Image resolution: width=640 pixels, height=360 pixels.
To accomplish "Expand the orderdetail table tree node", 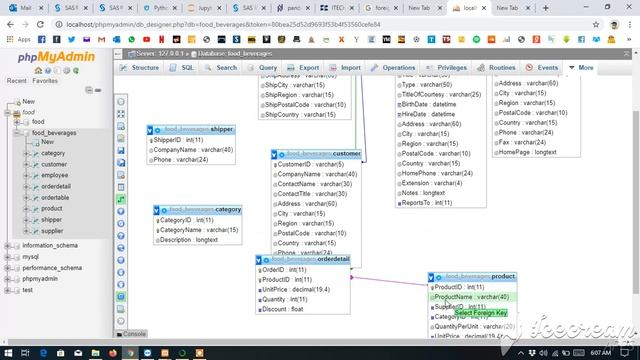I will click(27, 187).
